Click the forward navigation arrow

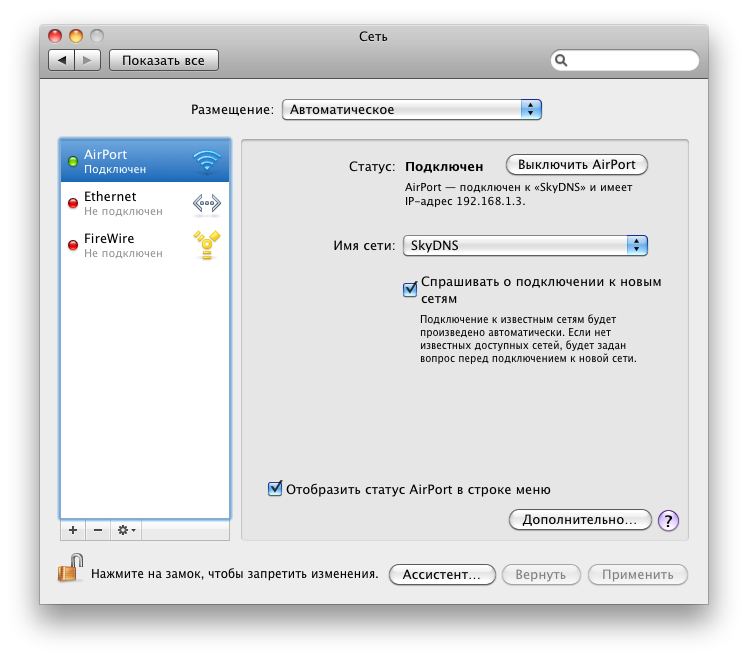(x=87, y=60)
